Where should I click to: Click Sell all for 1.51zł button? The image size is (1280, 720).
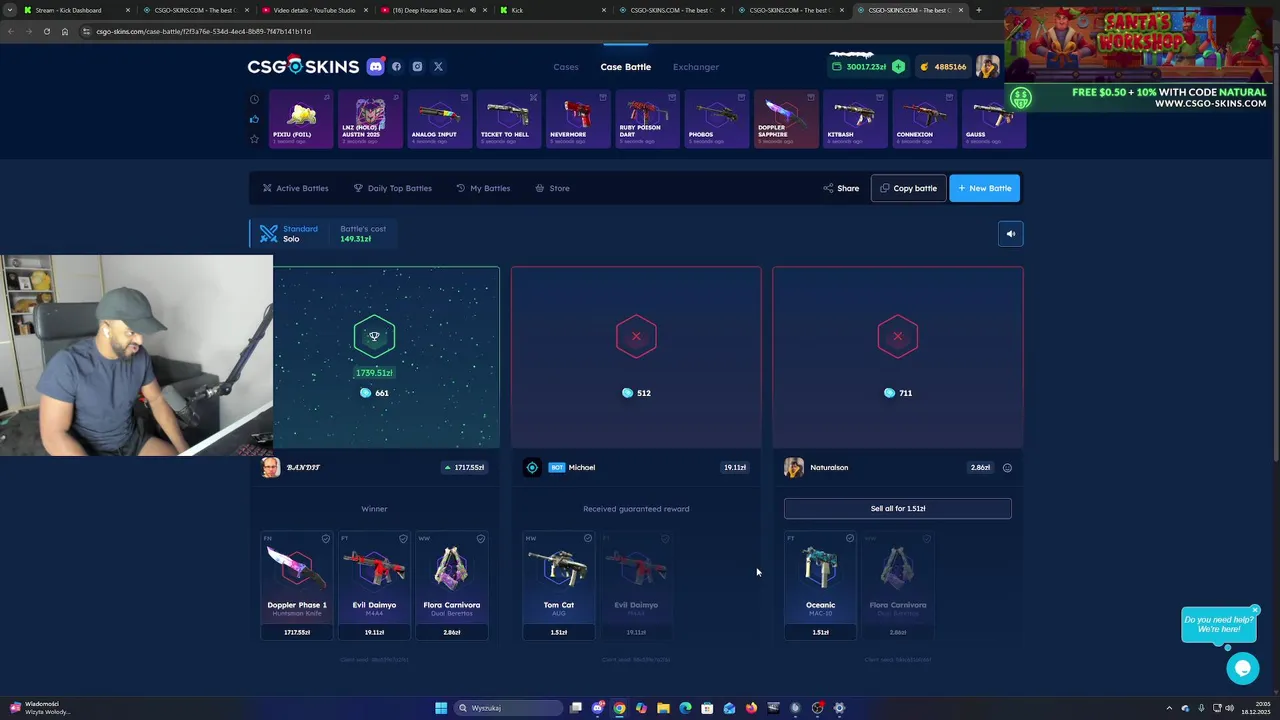(x=898, y=508)
